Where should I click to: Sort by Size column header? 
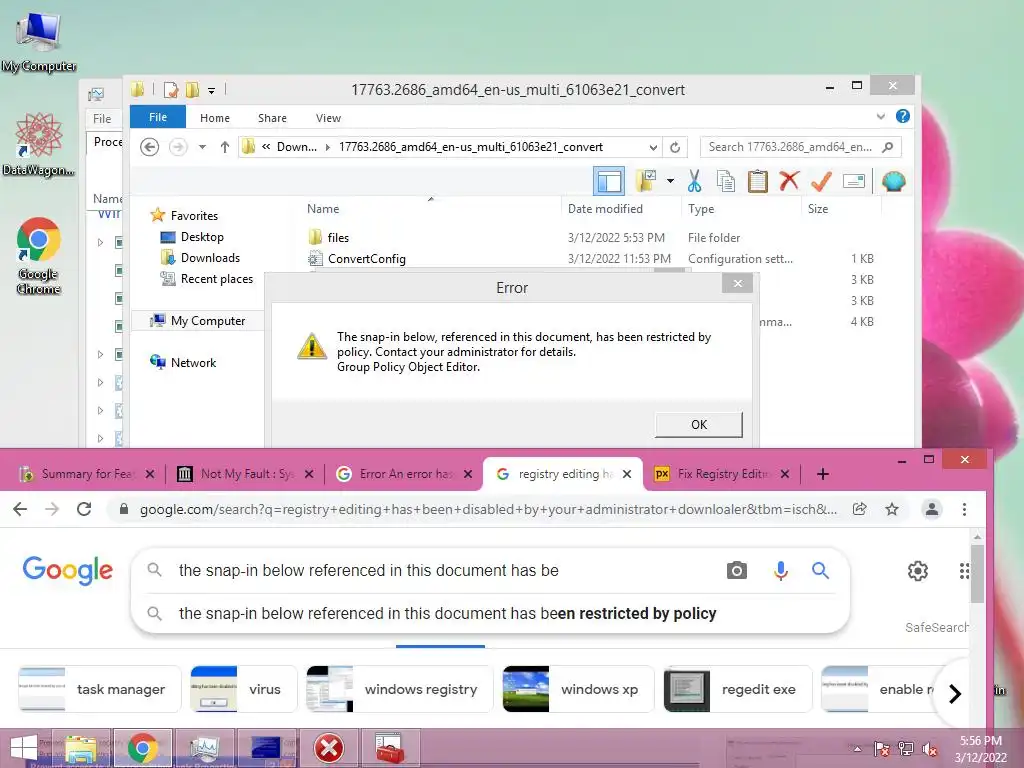[x=818, y=208]
